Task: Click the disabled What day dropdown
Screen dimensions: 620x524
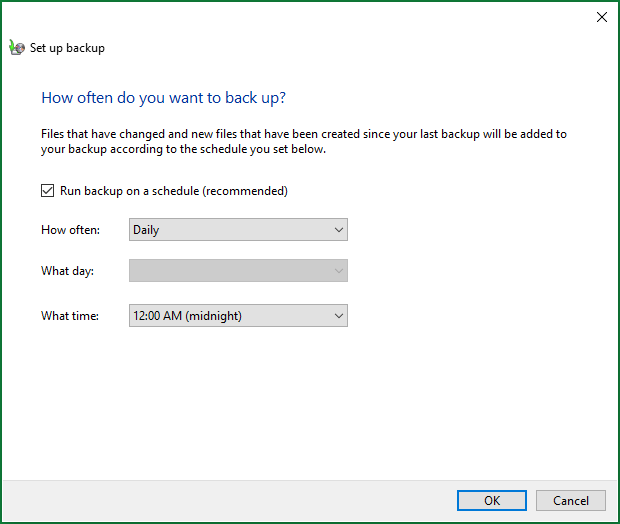Action: (x=238, y=271)
